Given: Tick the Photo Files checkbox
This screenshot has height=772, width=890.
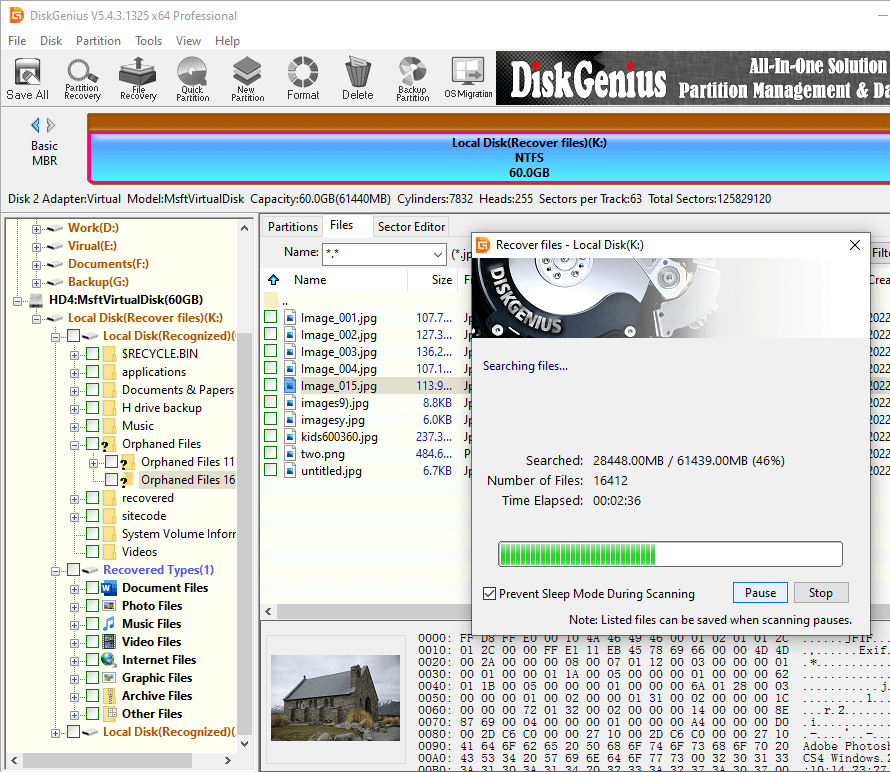Looking at the screenshot, I should tap(93, 606).
